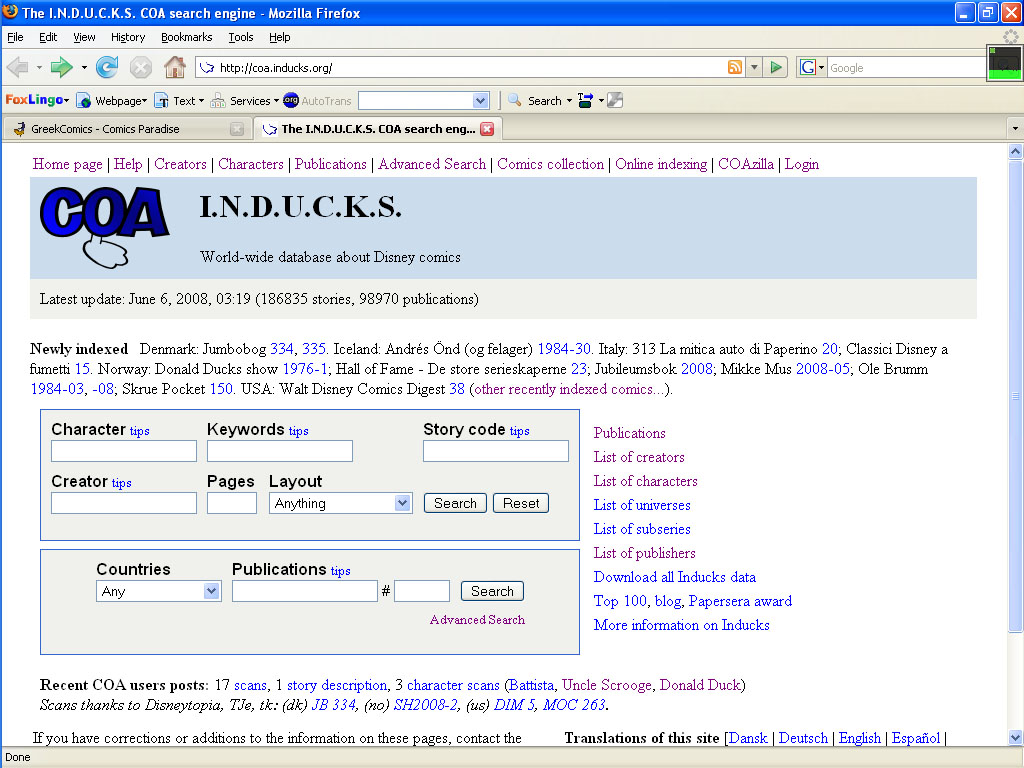Expand the address bar URL history dropdown
This screenshot has width=1024, height=768.
coord(754,67)
